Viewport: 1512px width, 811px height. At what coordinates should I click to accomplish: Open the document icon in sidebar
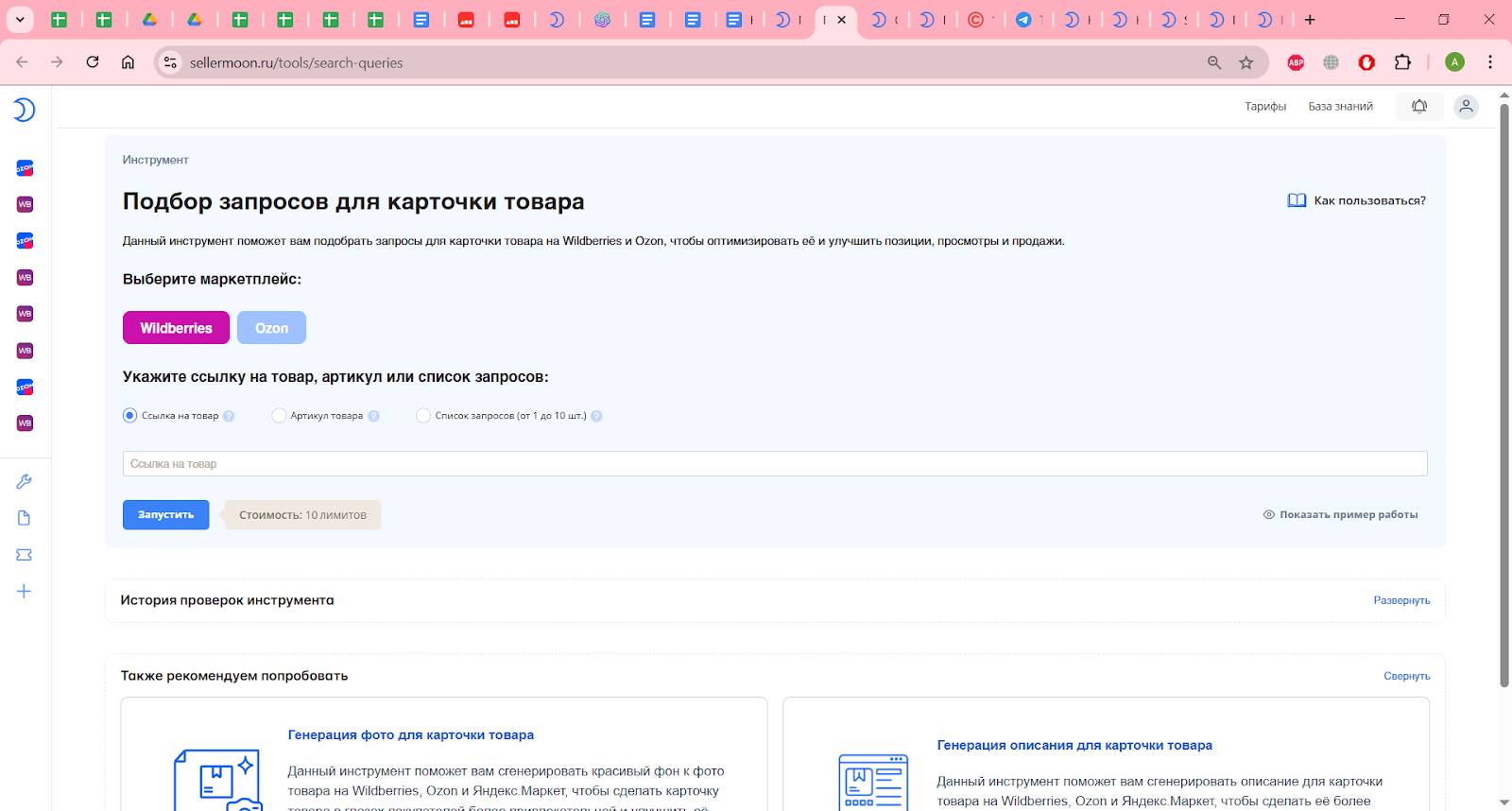(x=25, y=518)
